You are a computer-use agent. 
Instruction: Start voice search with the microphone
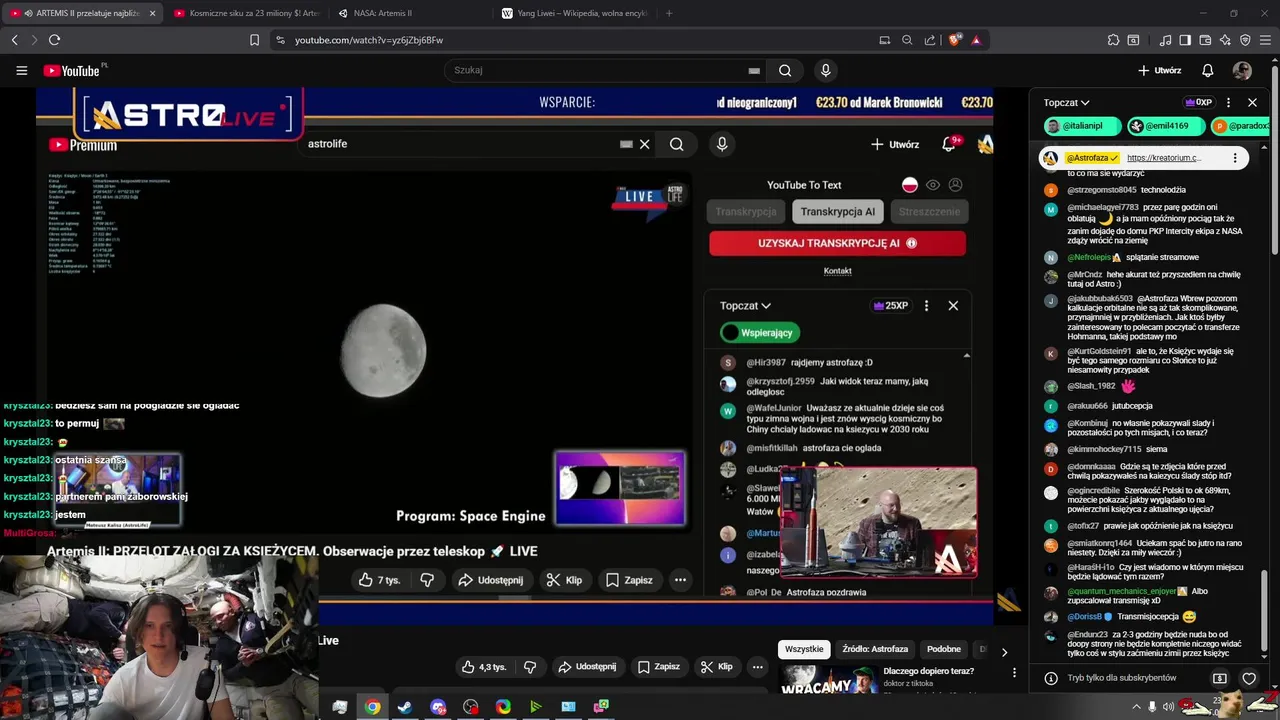click(825, 70)
